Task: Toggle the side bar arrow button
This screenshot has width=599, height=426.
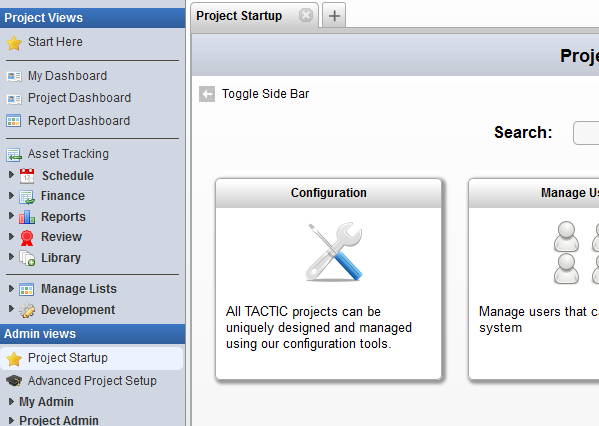Action: click(x=207, y=94)
